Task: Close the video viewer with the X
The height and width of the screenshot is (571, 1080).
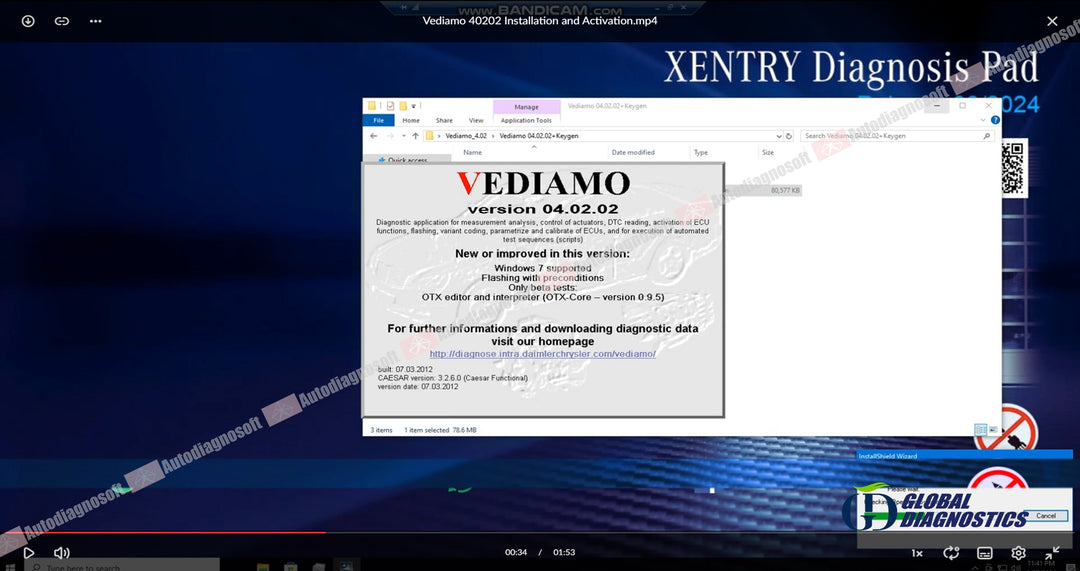Action: tap(1052, 21)
